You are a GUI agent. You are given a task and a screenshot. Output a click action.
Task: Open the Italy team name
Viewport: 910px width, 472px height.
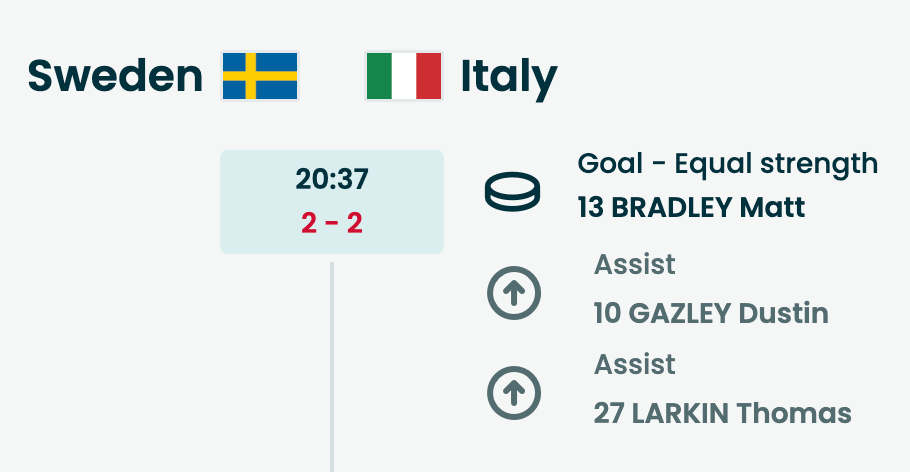click(x=508, y=76)
